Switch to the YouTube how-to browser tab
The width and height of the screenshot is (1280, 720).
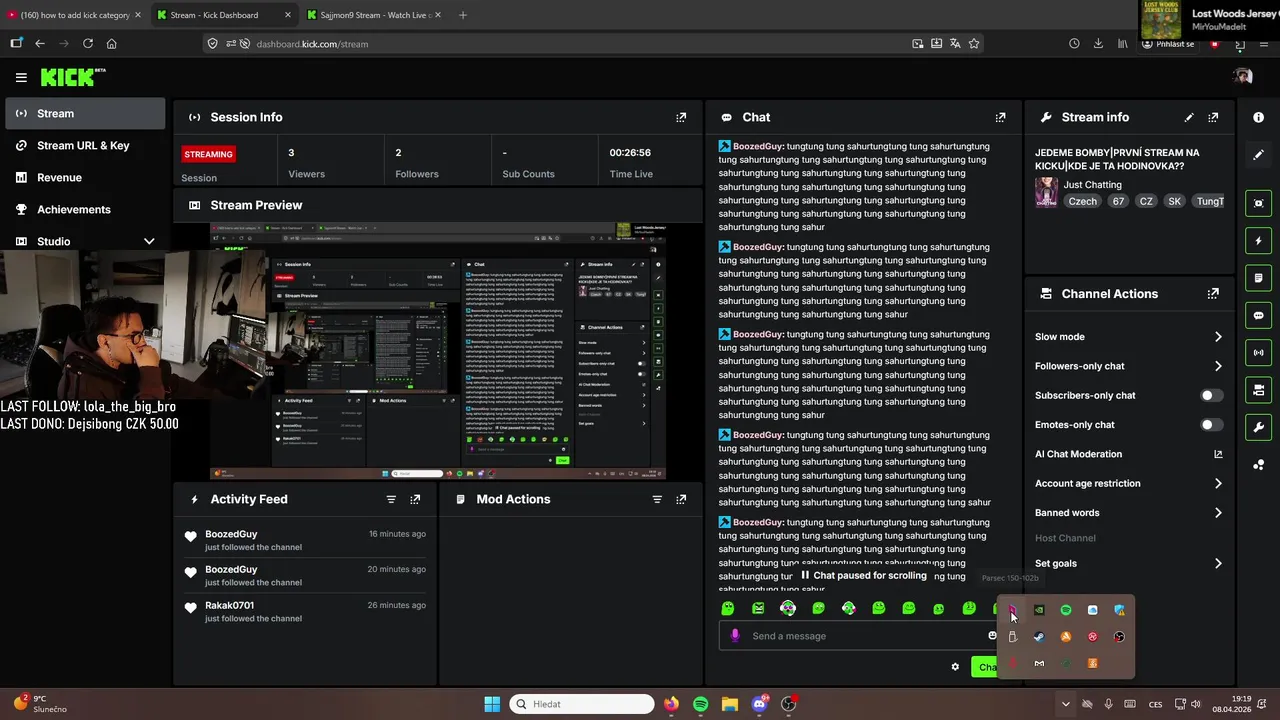coord(75,15)
